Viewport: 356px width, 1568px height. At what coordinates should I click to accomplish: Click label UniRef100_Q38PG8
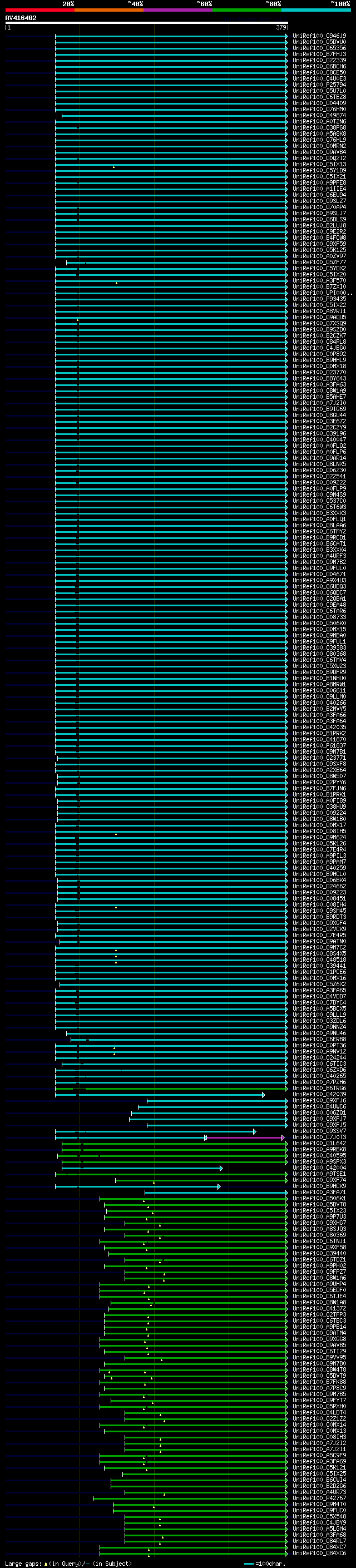point(319,128)
